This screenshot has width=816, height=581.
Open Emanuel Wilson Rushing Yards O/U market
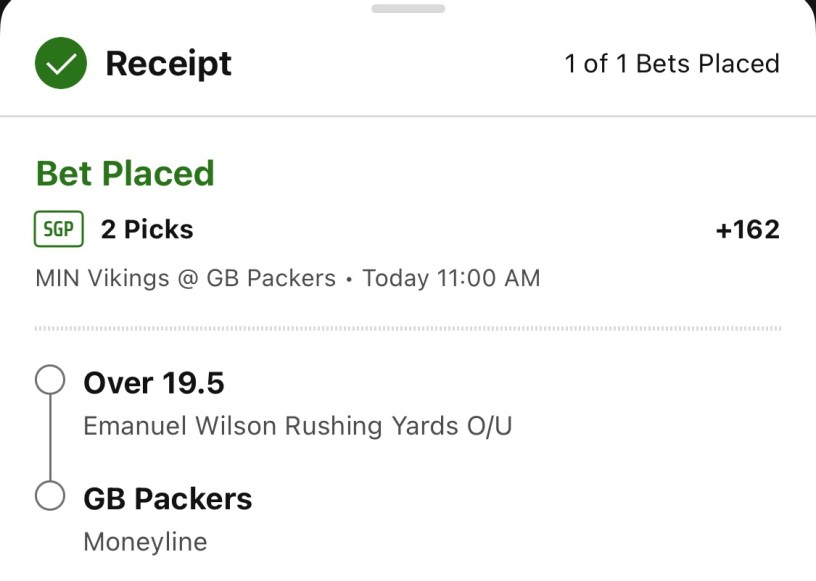(x=297, y=426)
